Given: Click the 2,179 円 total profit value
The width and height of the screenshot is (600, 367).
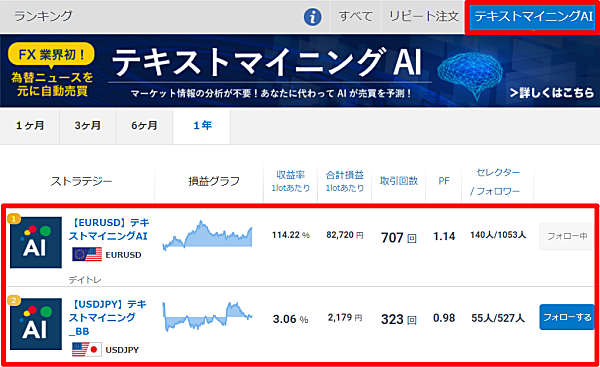Looking at the screenshot, I should pos(345,317).
